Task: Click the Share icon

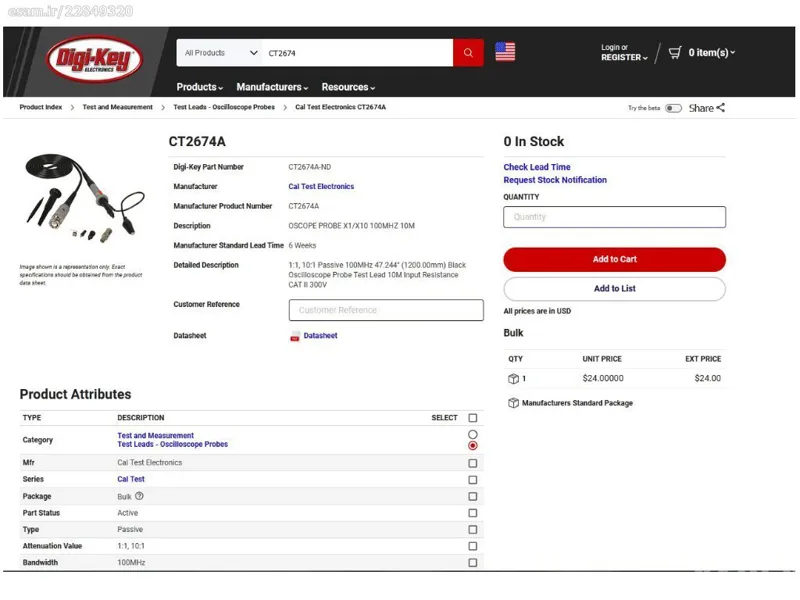Action: pyautogui.click(x=720, y=108)
